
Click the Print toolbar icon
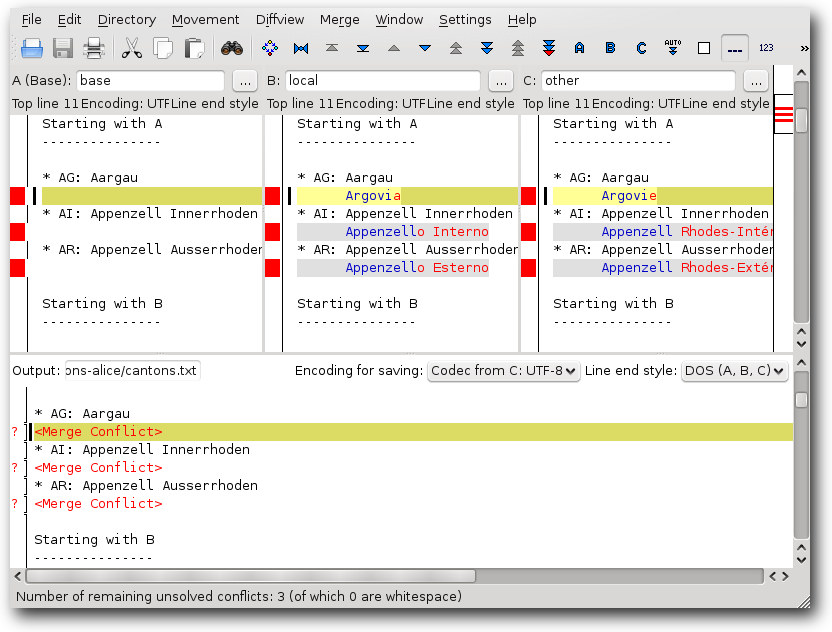pyautogui.click(x=94, y=48)
